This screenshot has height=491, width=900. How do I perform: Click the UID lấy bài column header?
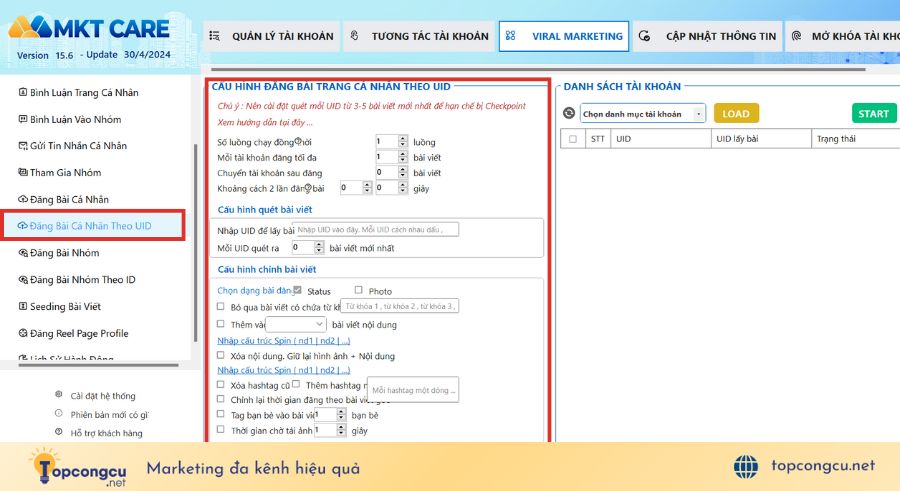[x=761, y=139]
